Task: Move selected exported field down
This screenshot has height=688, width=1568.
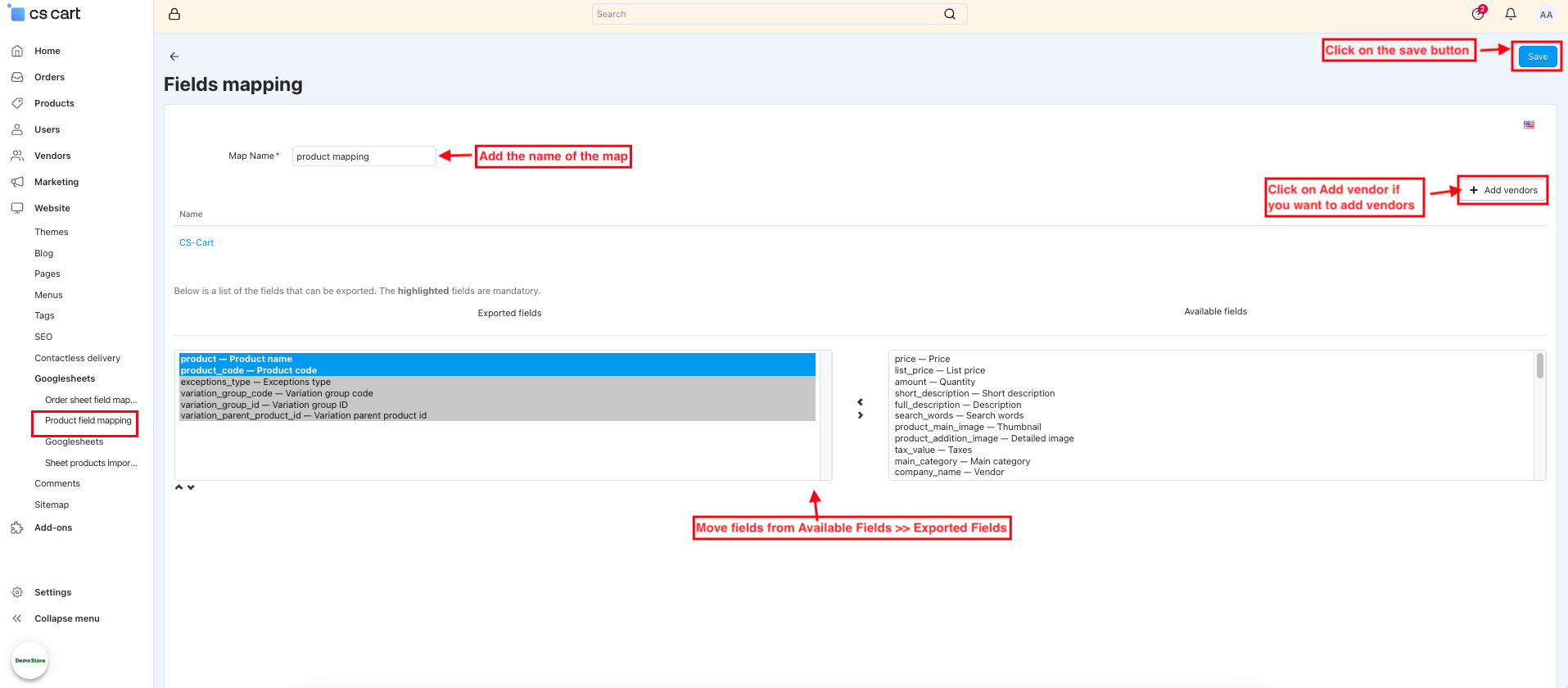Action: pos(191,487)
